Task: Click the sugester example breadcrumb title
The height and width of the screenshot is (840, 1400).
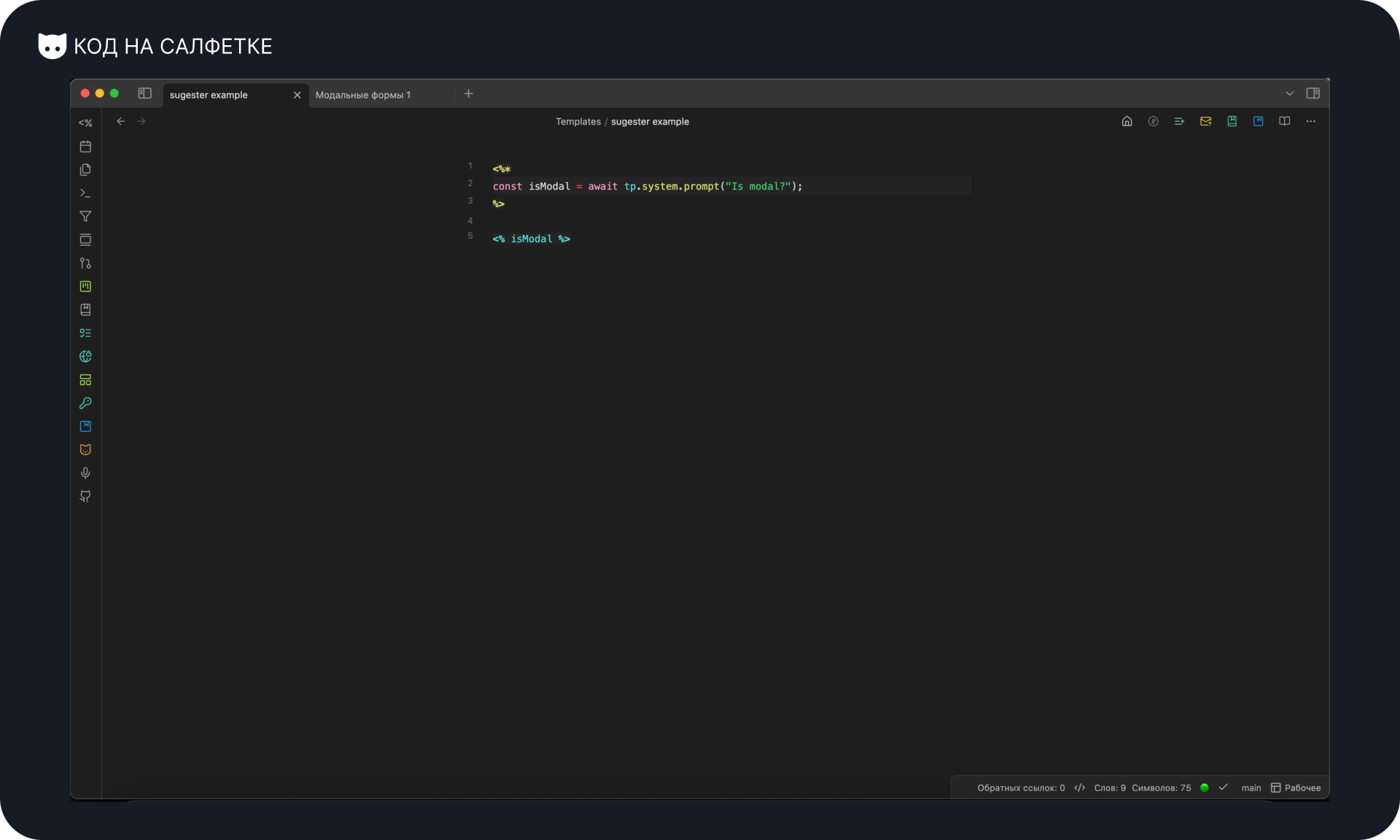Action: pos(650,122)
